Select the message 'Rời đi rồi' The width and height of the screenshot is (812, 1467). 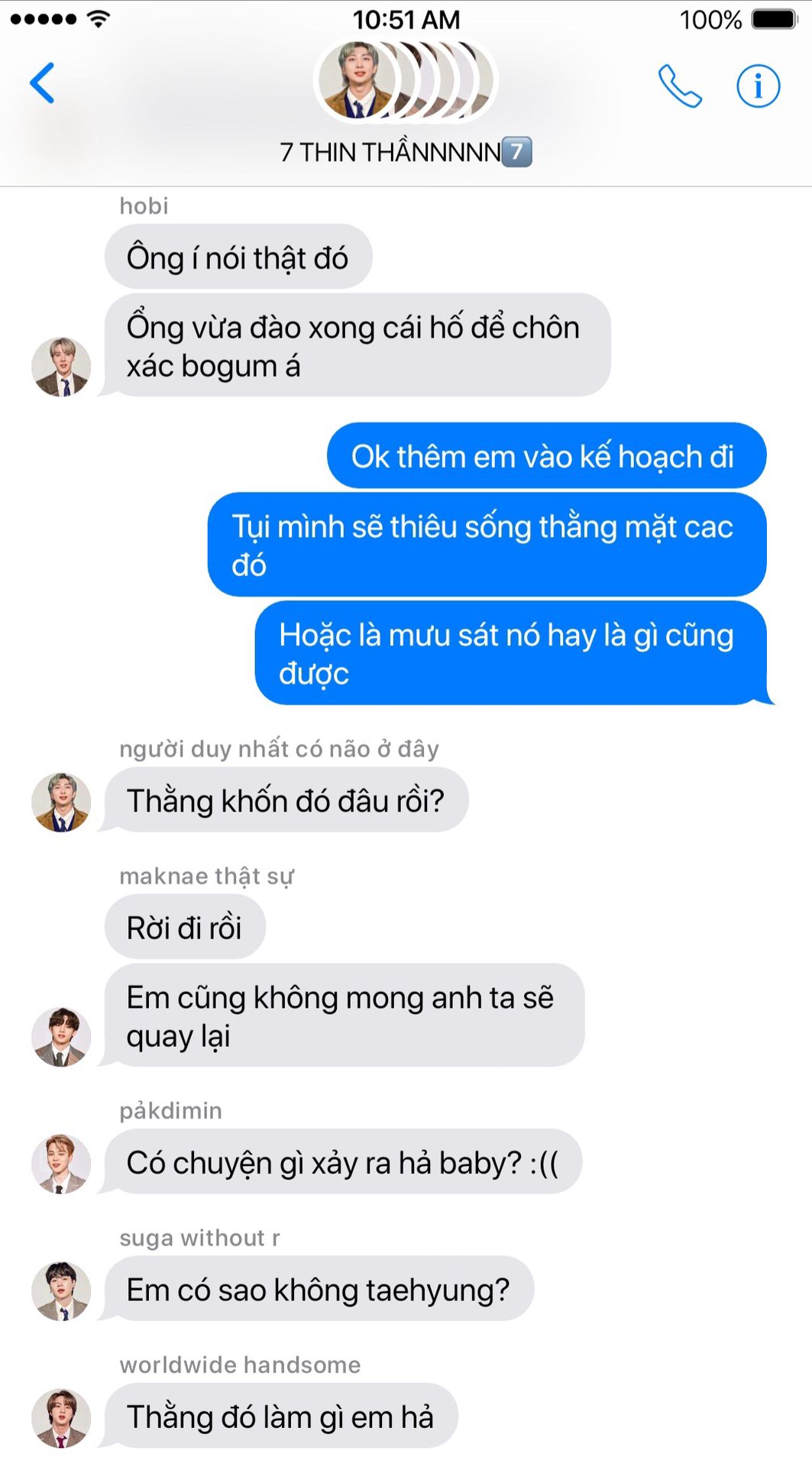185,927
